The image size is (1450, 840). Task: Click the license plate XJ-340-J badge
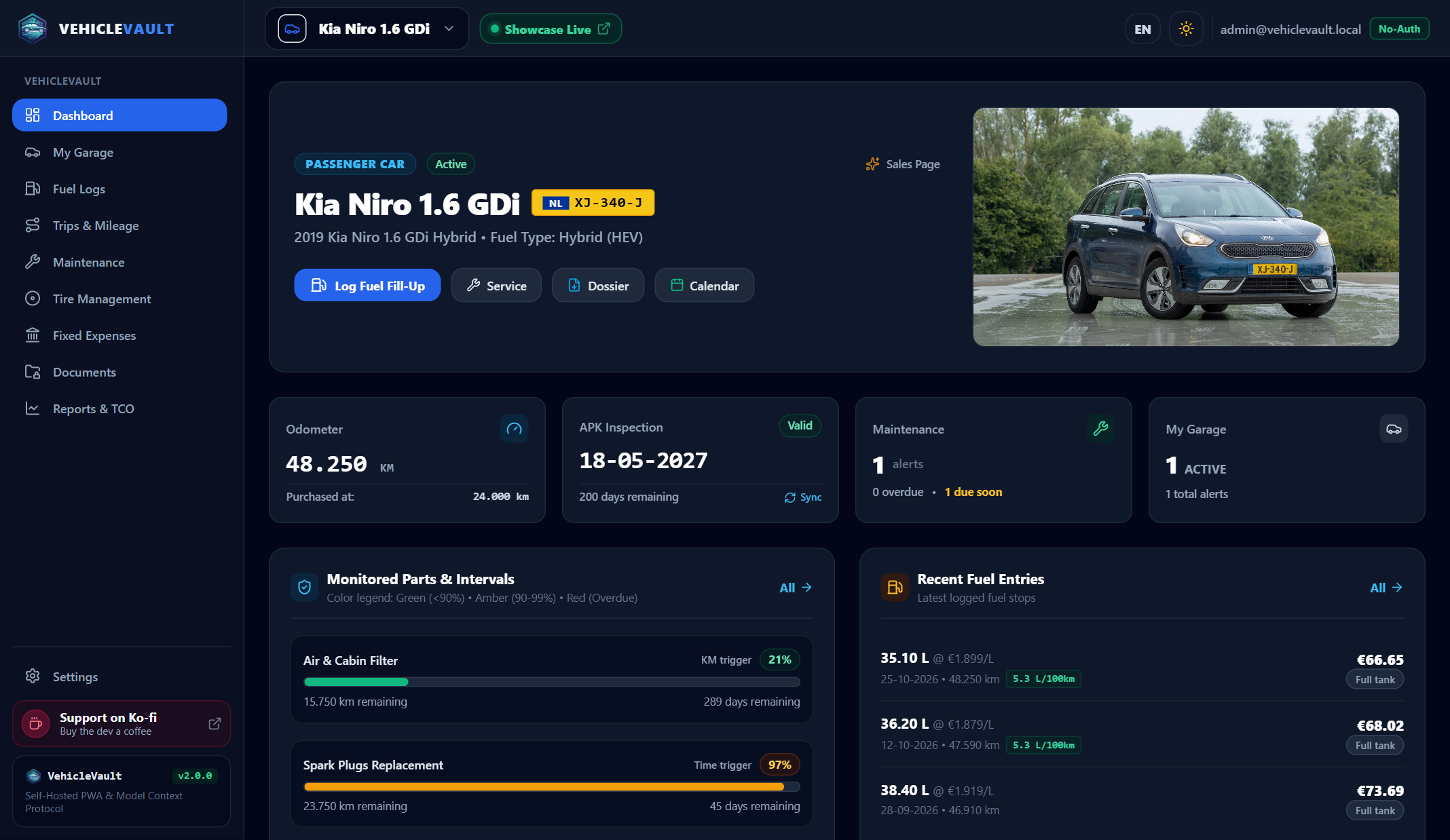coord(593,203)
